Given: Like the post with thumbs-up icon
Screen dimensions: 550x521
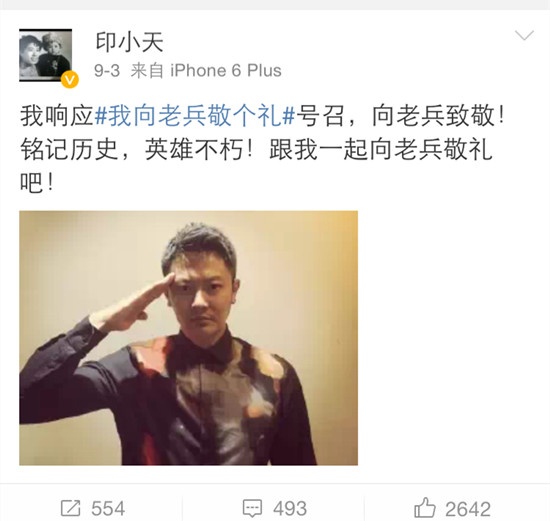Looking at the screenshot, I should (425, 507).
